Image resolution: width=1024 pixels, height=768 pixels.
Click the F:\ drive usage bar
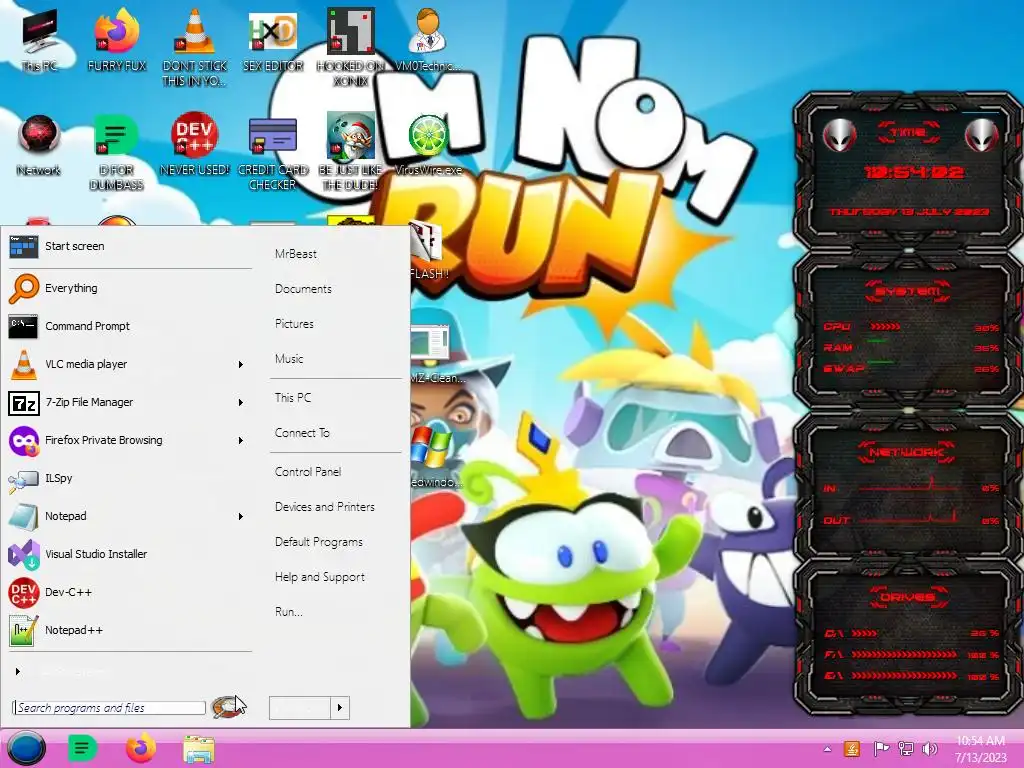pos(904,654)
